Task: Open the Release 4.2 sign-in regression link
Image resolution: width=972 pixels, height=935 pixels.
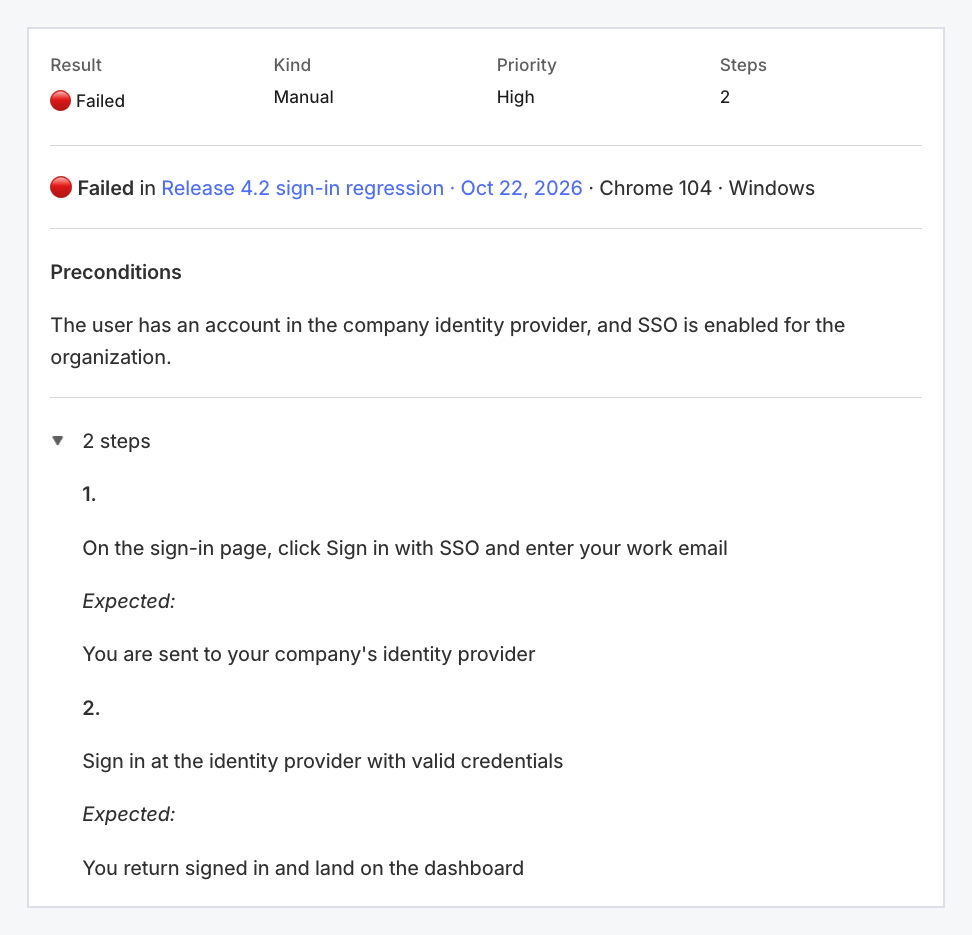Action: (x=371, y=188)
